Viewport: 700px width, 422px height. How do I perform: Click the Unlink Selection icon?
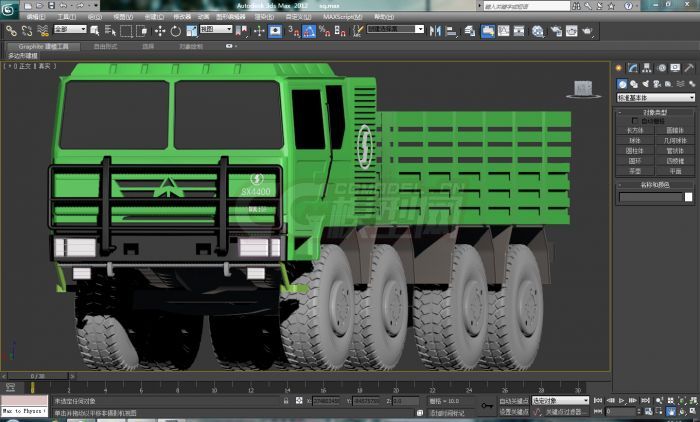(27, 31)
